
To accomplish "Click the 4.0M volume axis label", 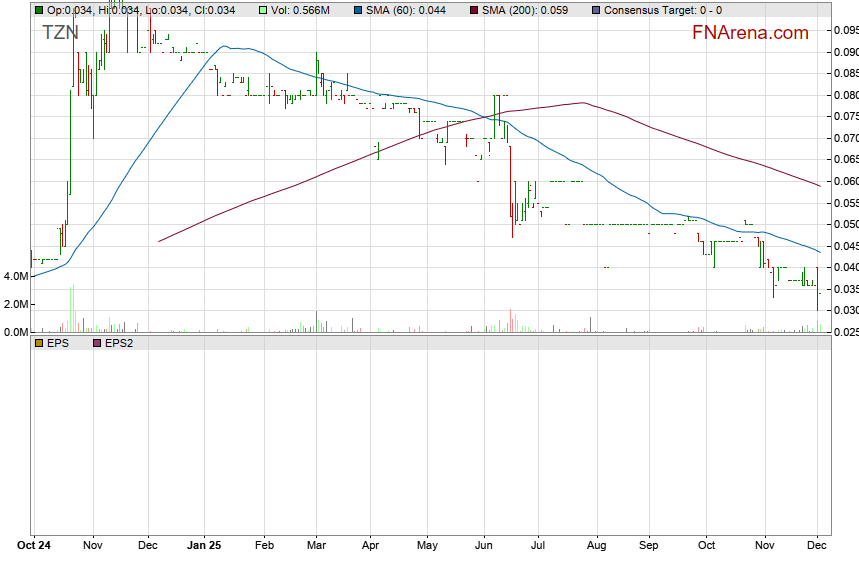I will click(15, 276).
